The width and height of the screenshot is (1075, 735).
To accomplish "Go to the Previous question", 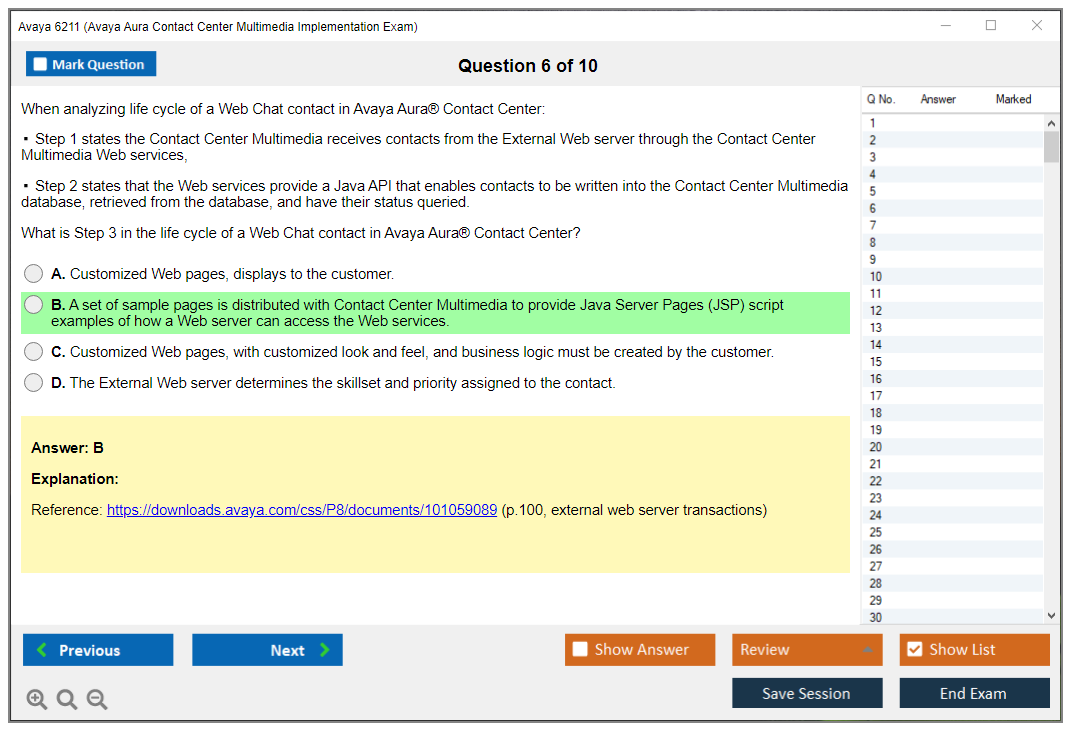I will click(98, 650).
